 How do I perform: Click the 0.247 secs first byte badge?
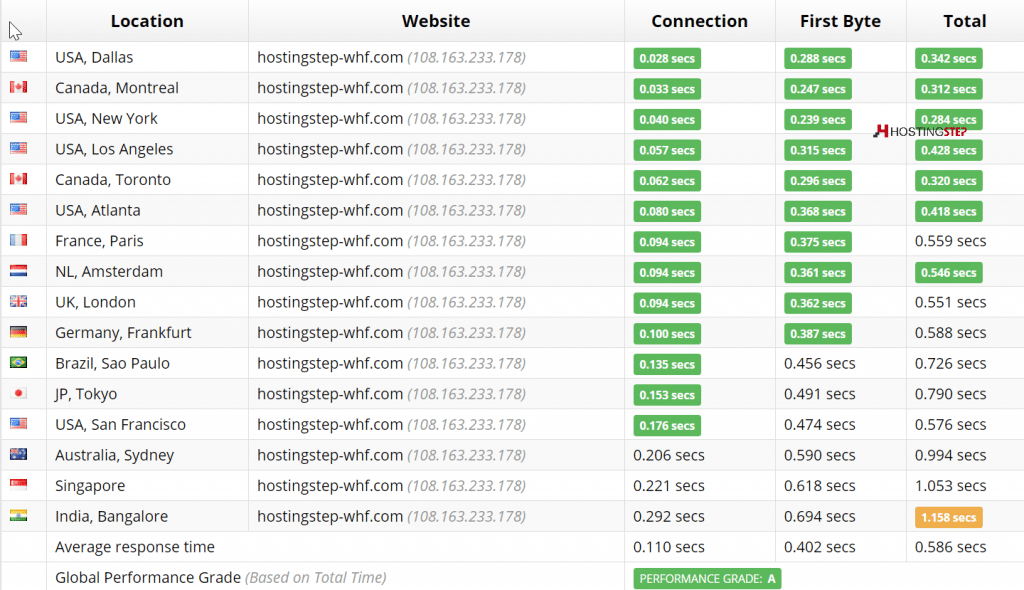pyautogui.click(x=818, y=89)
